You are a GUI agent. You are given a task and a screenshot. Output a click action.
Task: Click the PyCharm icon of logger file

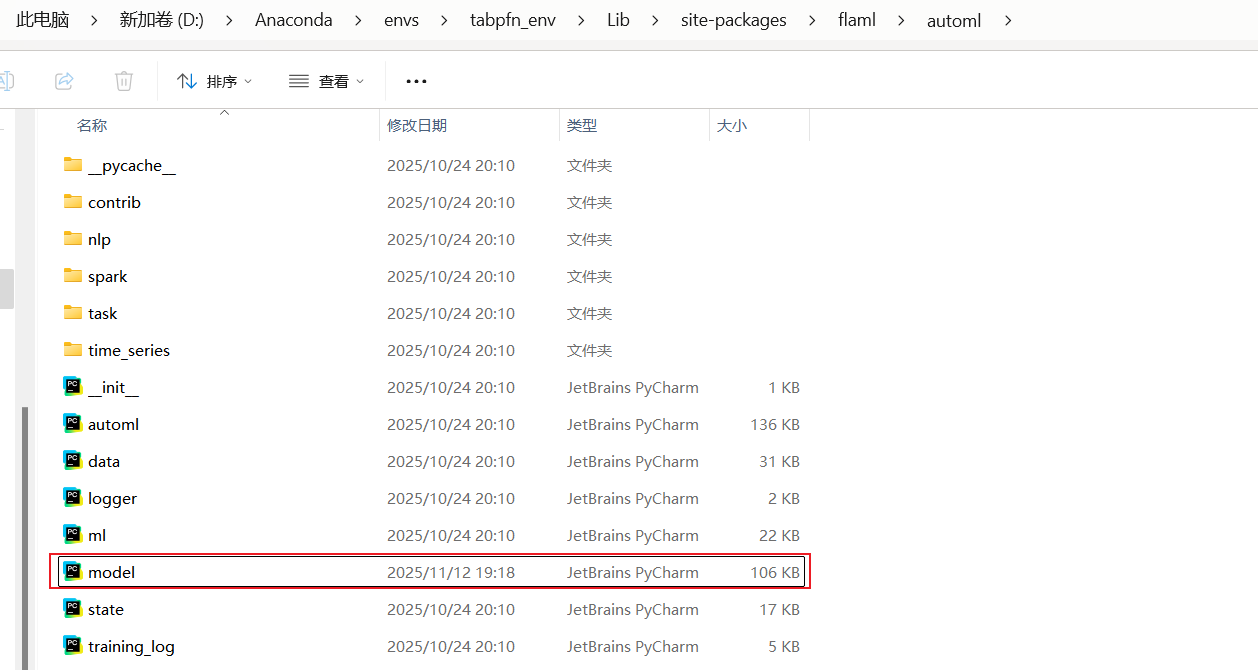click(x=72, y=498)
